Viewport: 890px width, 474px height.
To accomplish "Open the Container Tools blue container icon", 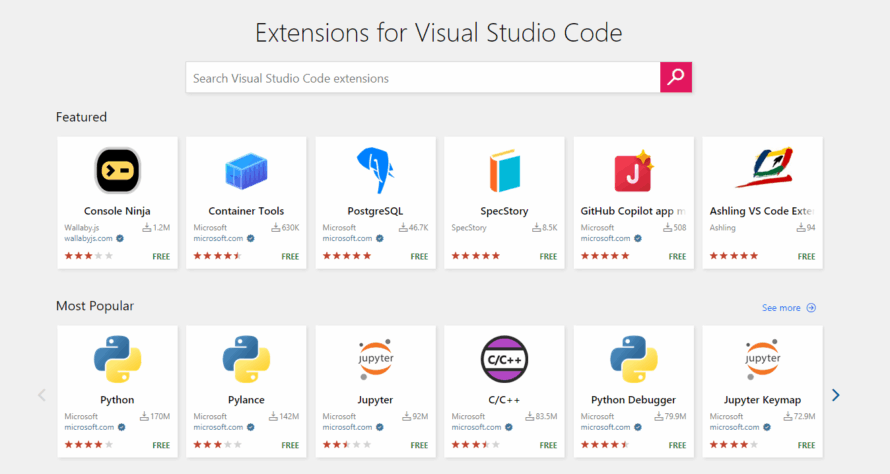I will [x=246, y=171].
